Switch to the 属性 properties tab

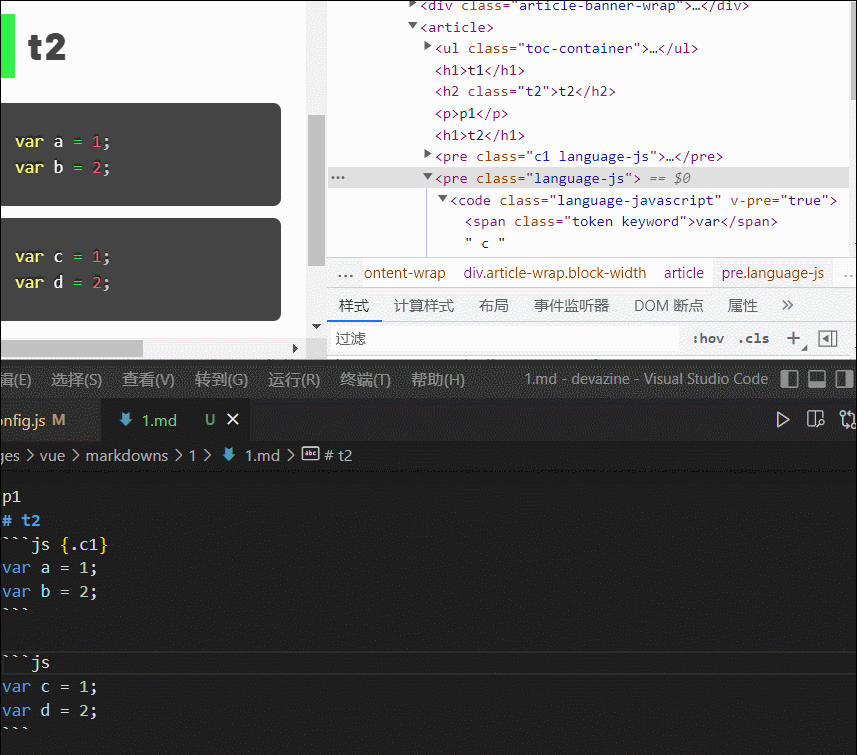click(x=742, y=306)
